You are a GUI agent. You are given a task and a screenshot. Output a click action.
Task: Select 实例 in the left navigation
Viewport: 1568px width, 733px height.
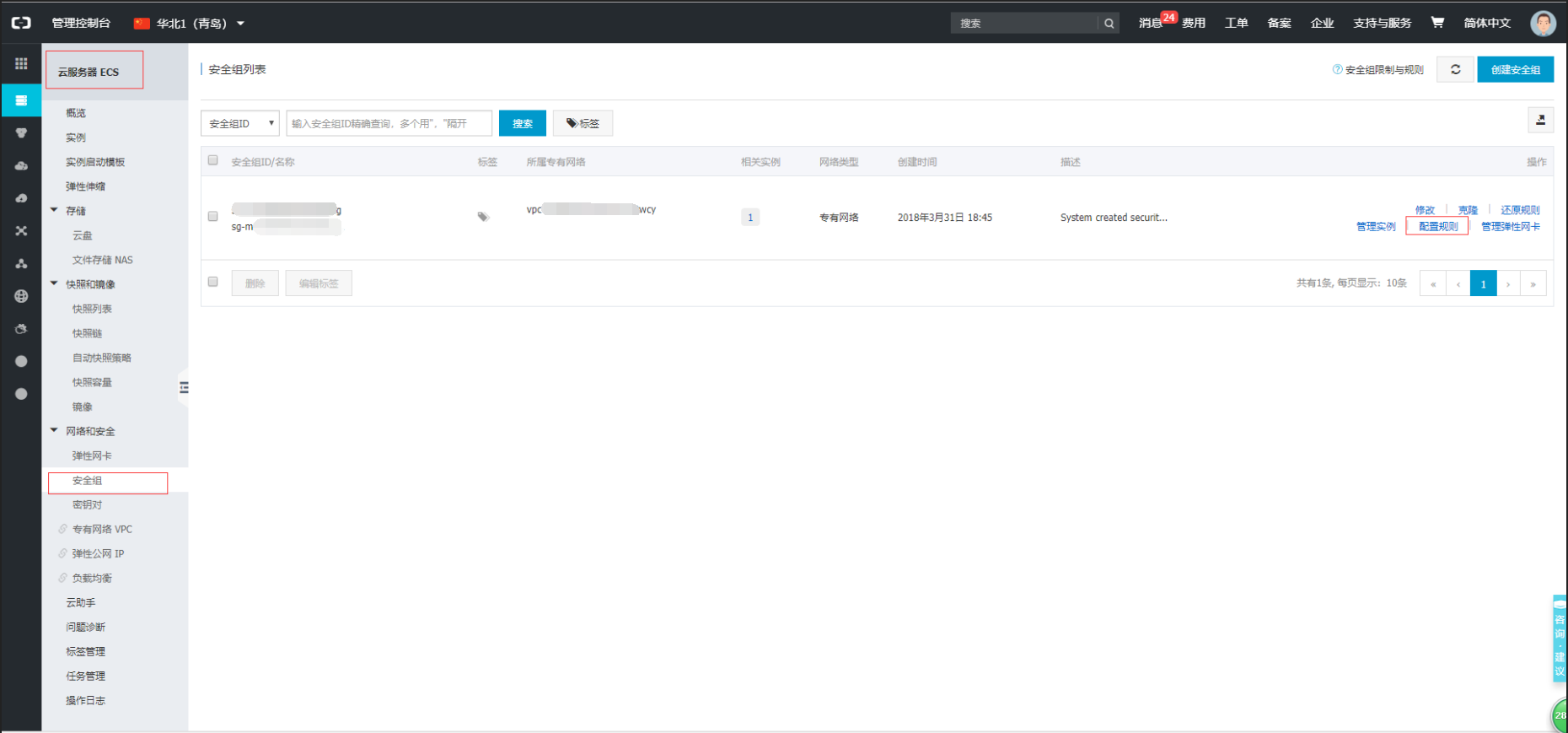[x=76, y=137]
